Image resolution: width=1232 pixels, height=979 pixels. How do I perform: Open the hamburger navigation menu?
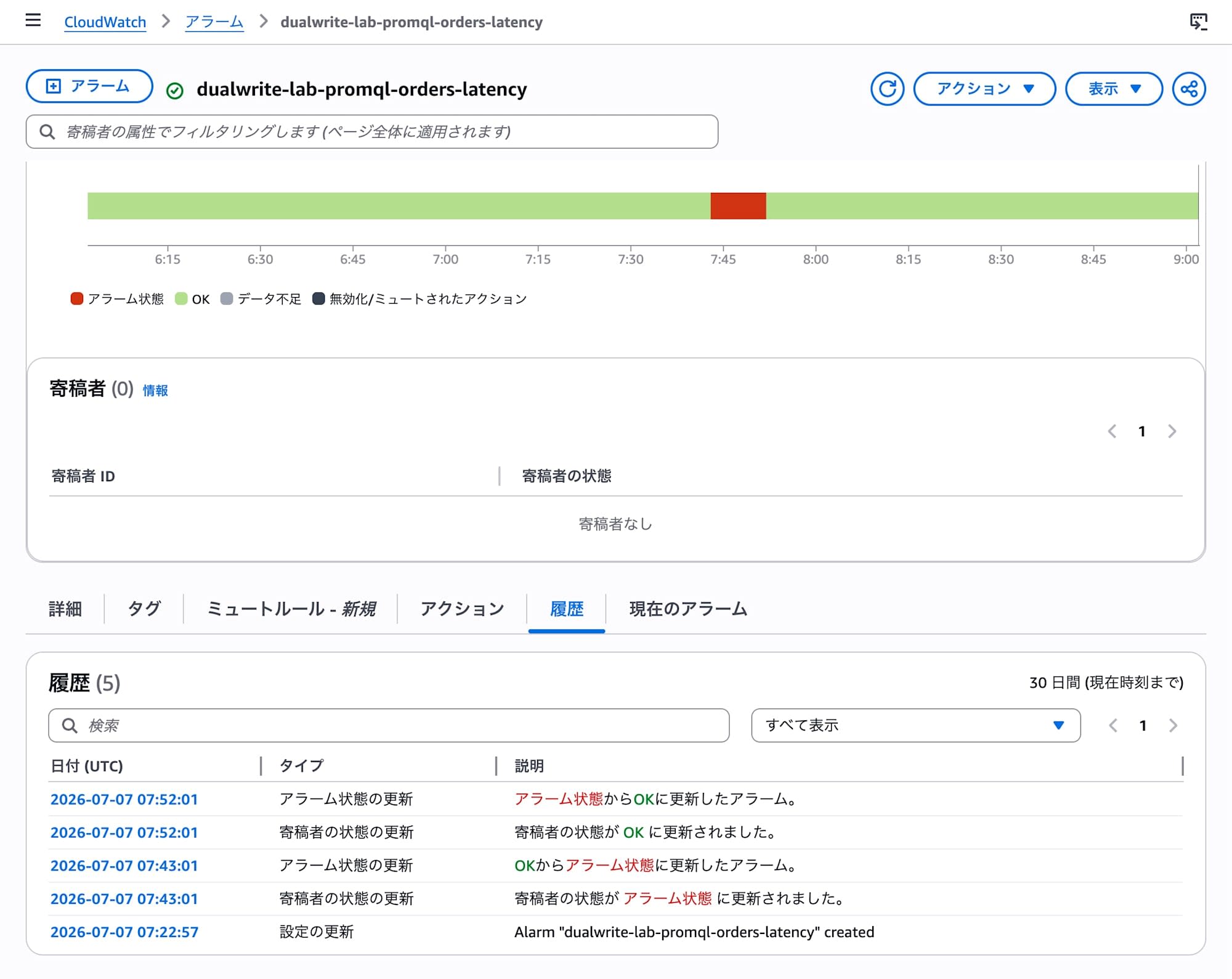[x=33, y=20]
